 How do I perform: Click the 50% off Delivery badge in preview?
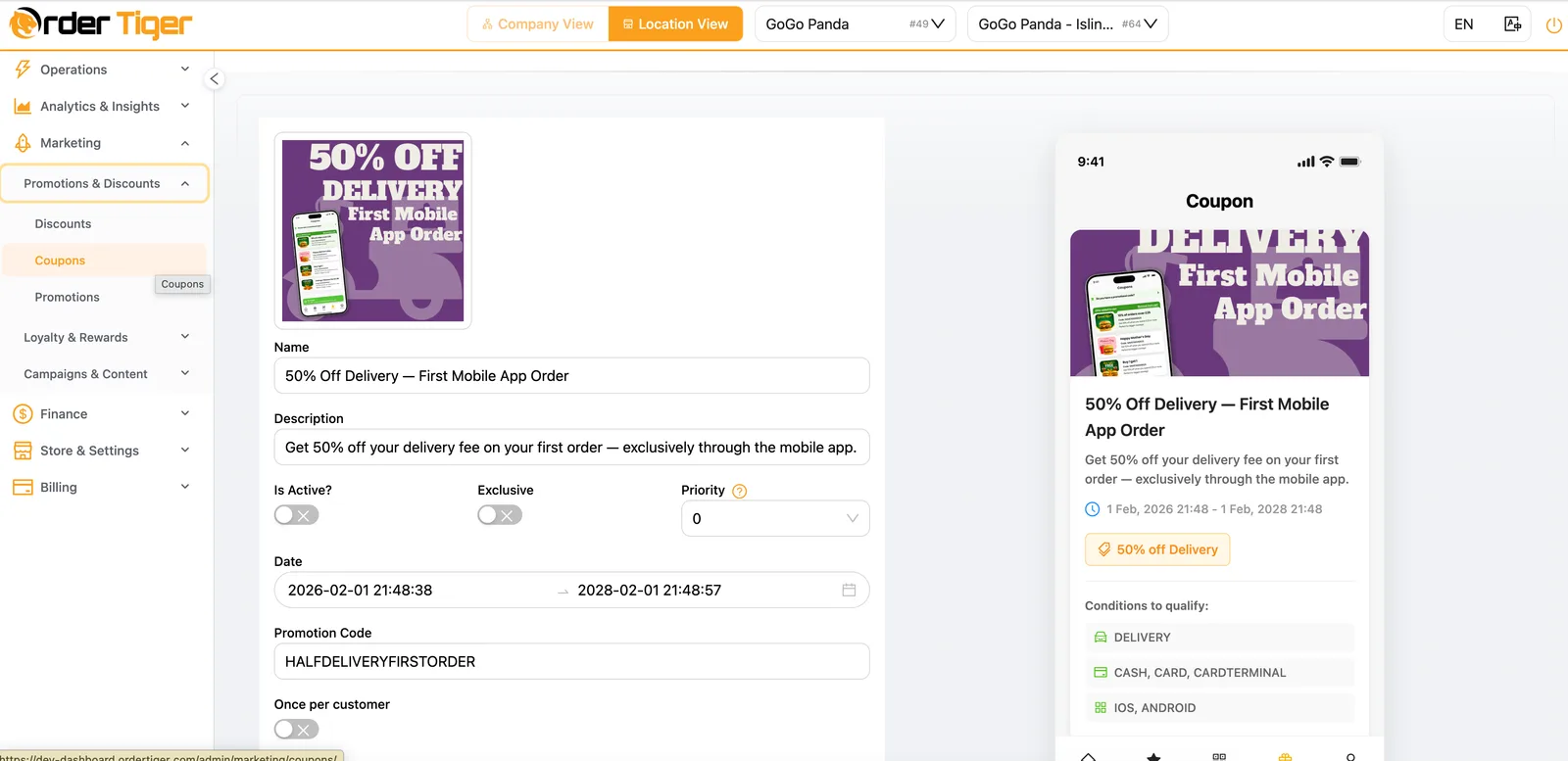pos(1157,549)
